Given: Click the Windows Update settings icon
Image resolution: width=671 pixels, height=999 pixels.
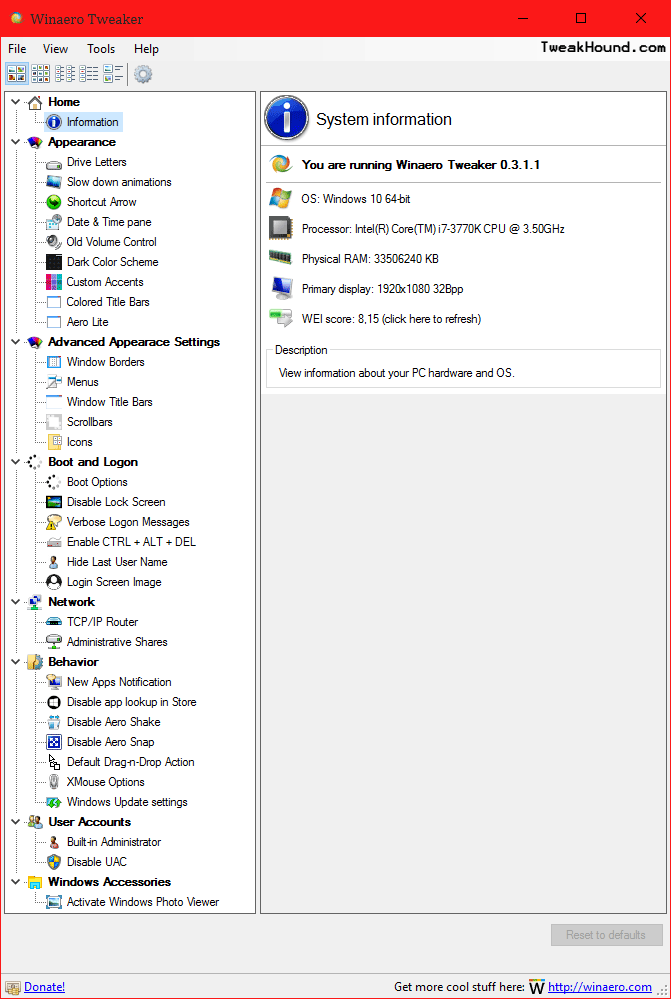Looking at the screenshot, I should (x=54, y=802).
